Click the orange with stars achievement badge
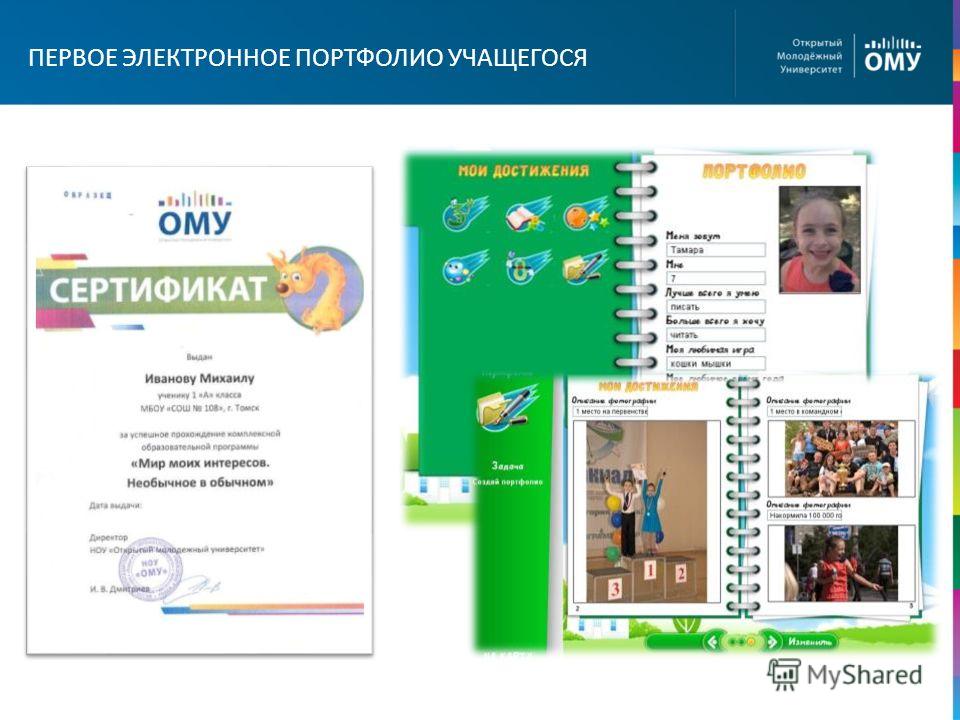The width and height of the screenshot is (960, 720). (585, 214)
